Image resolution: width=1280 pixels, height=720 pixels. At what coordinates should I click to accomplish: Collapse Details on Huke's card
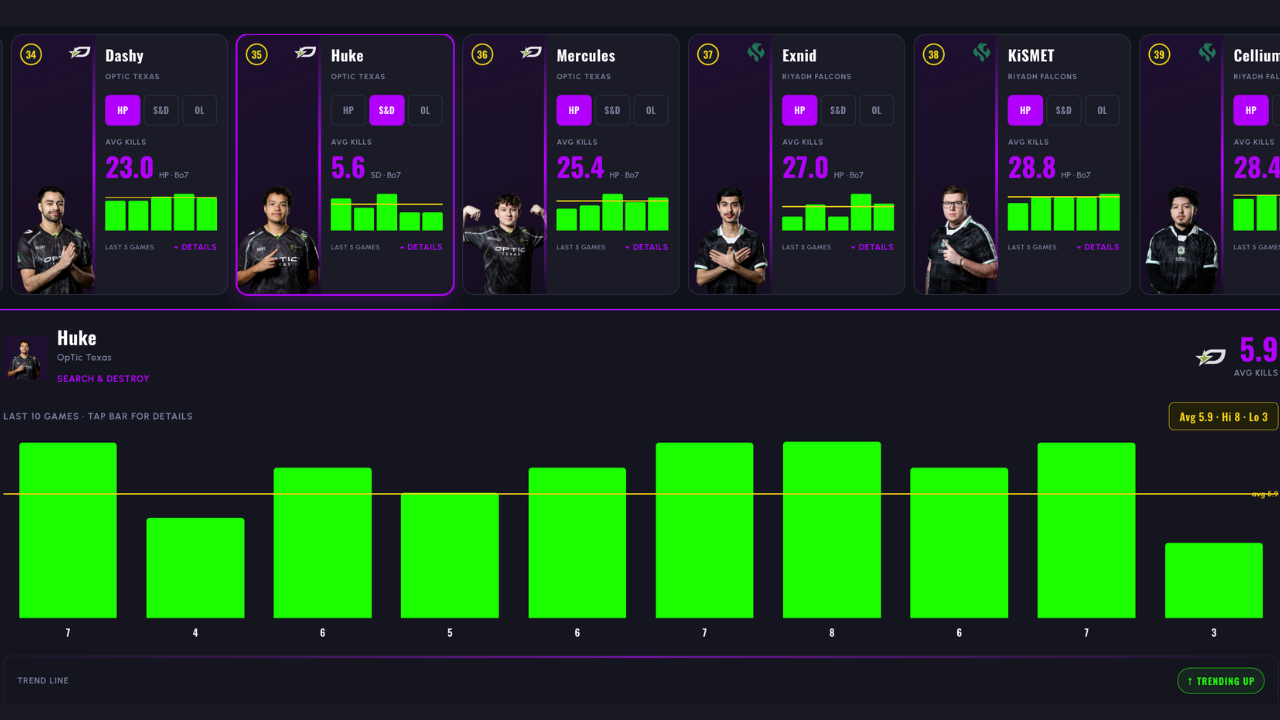pos(421,247)
